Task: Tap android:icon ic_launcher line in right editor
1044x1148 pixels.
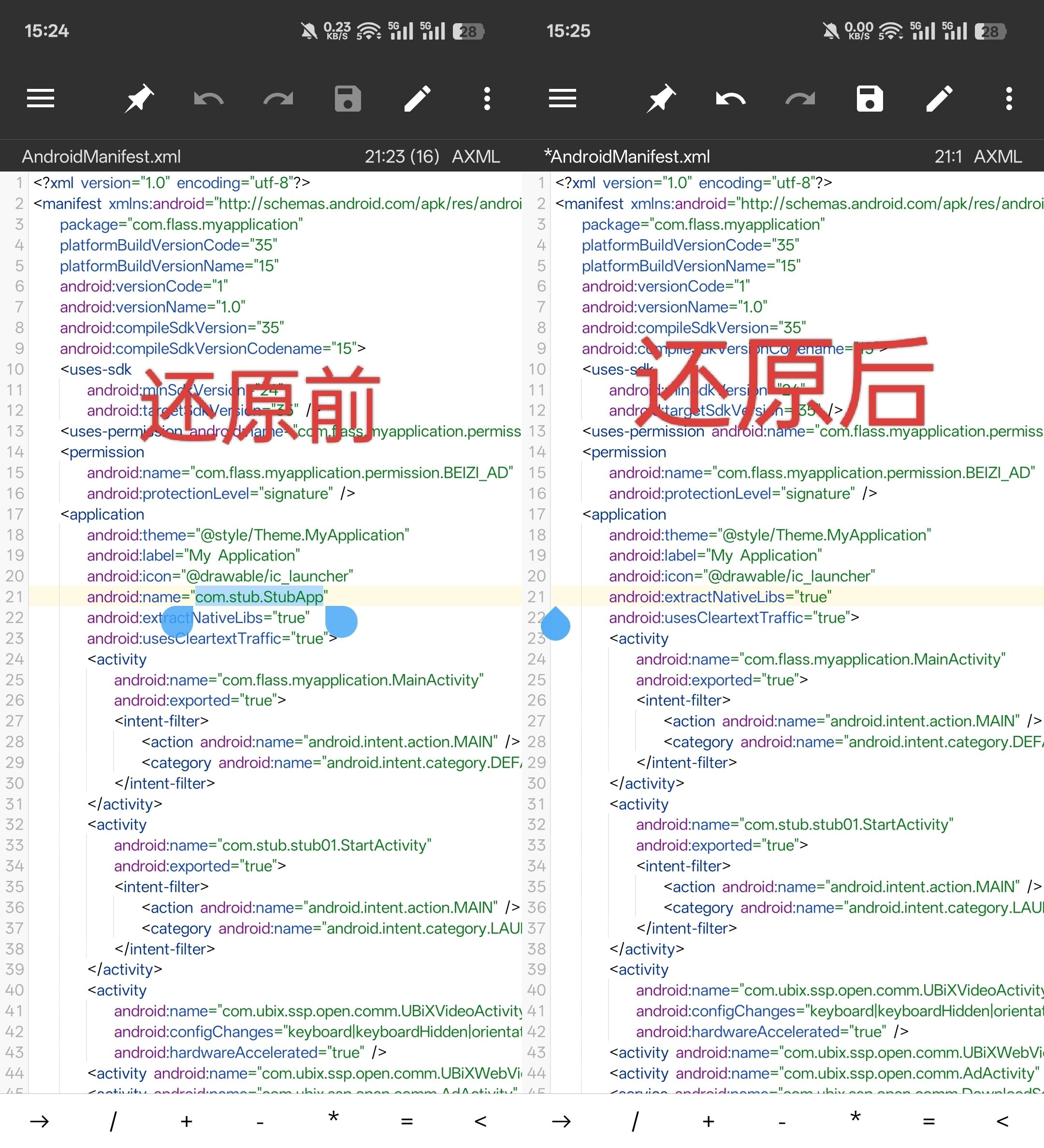Action: (x=742, y=576)
